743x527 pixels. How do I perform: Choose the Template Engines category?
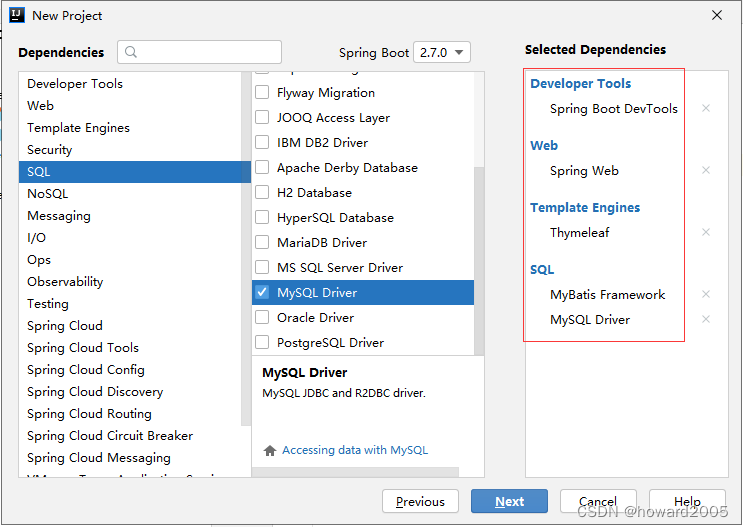78,127
